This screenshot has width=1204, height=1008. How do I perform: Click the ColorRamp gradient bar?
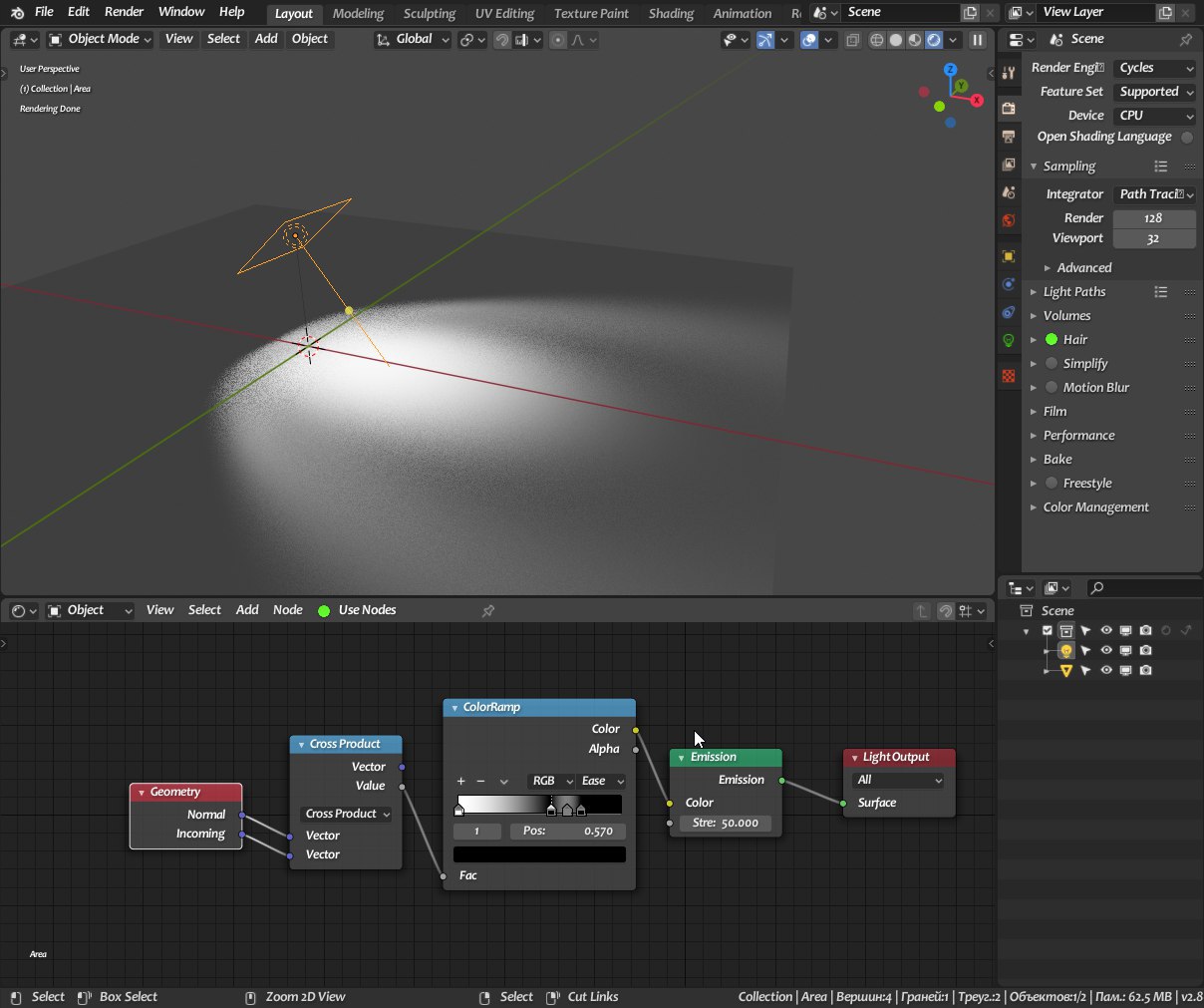point(539,804)
